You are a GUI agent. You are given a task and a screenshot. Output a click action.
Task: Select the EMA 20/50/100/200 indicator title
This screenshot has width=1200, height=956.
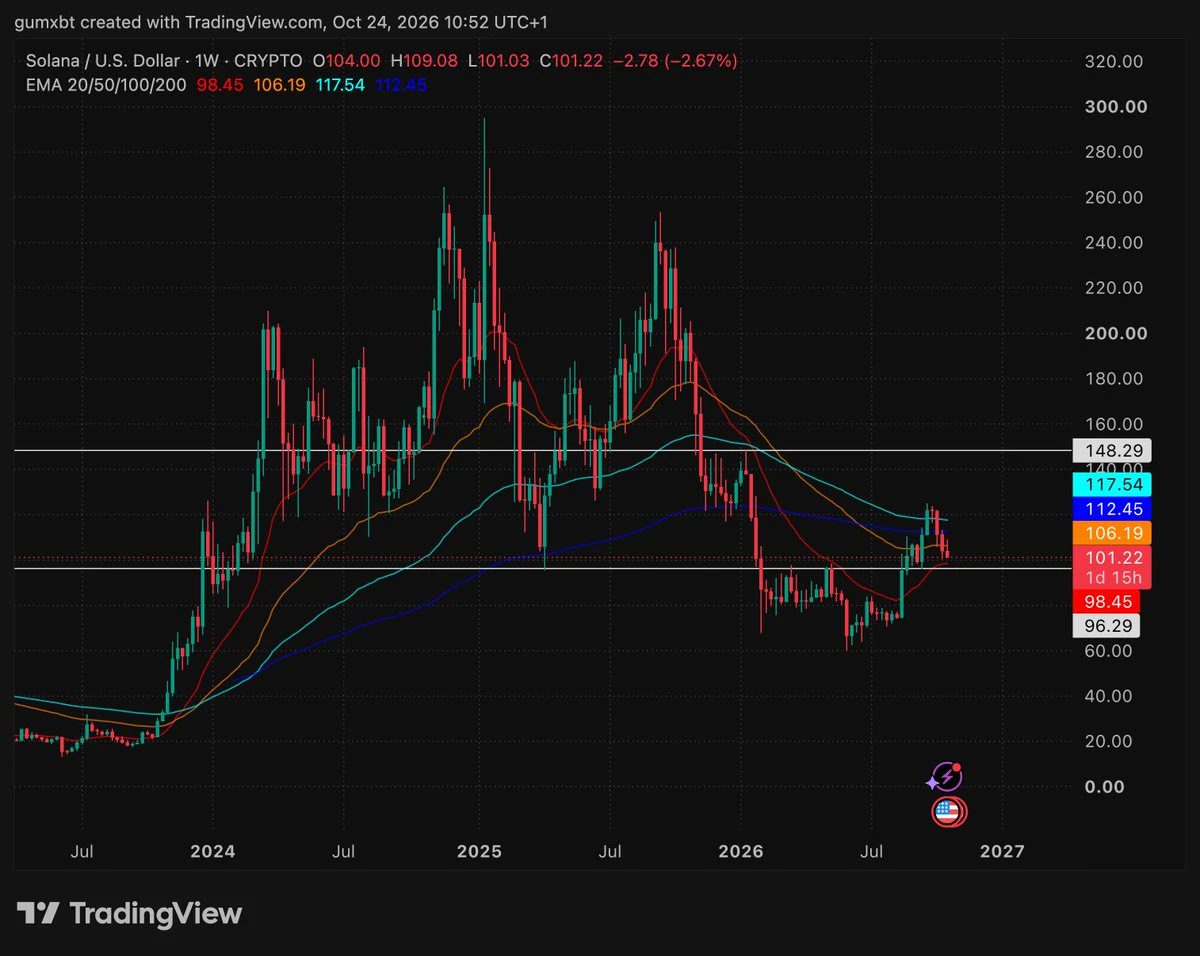[106, 85]
